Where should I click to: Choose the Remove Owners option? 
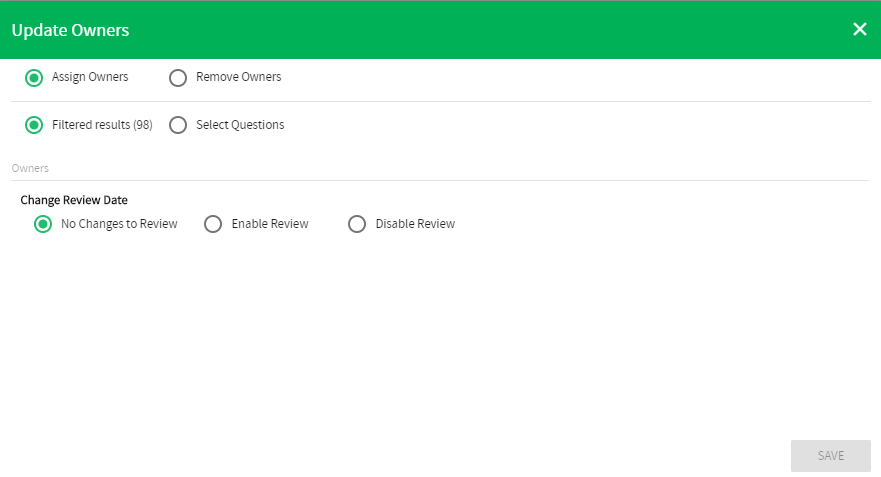[178, 78]
